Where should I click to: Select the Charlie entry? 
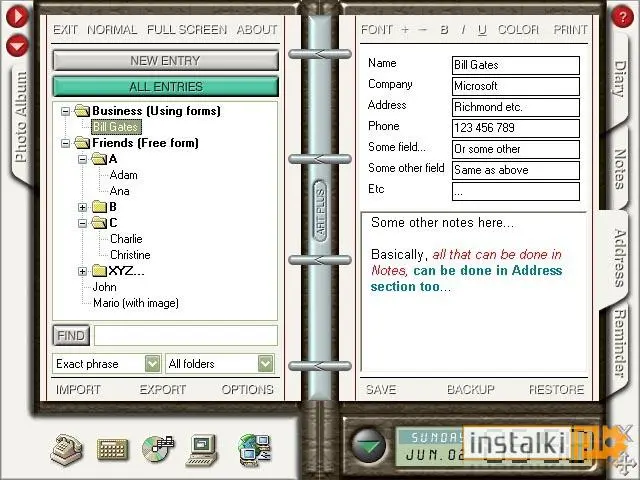126,239
